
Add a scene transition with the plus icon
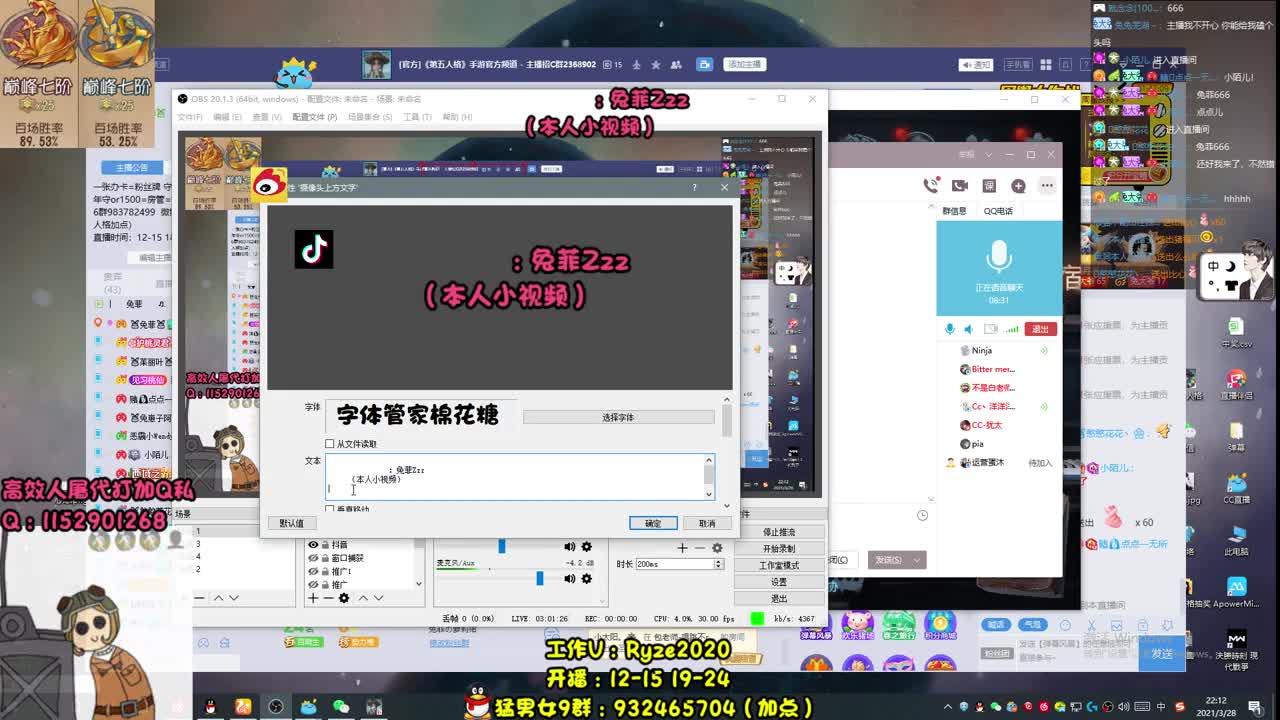pyautogui.click(x=682, y=548)
